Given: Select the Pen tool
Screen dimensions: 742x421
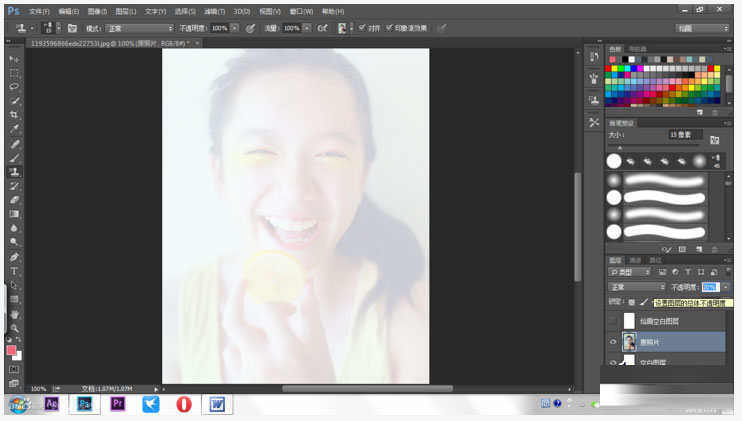Looking at the screenshot, I should (14, 257).
